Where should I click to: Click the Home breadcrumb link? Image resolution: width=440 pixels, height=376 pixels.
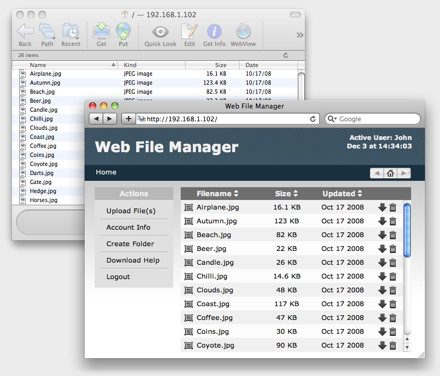pyautogui.click(x=106, y=172)
